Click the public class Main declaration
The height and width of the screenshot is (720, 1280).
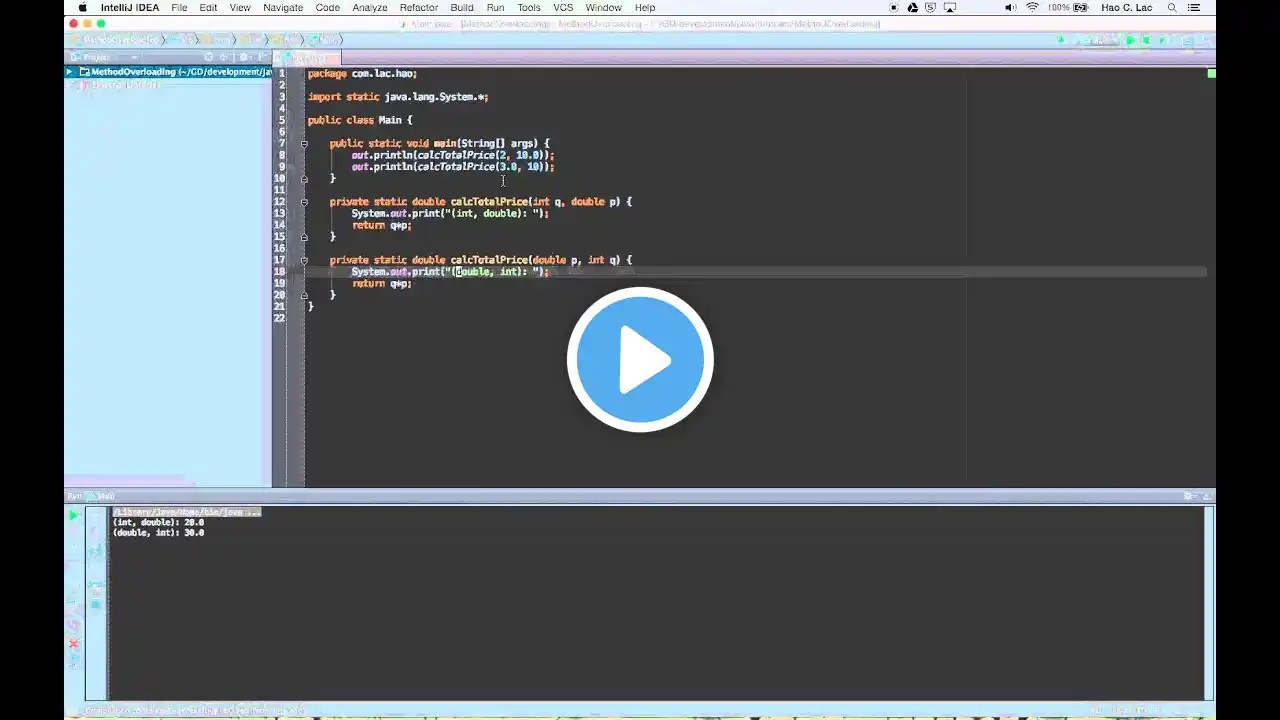coord(360,120)
